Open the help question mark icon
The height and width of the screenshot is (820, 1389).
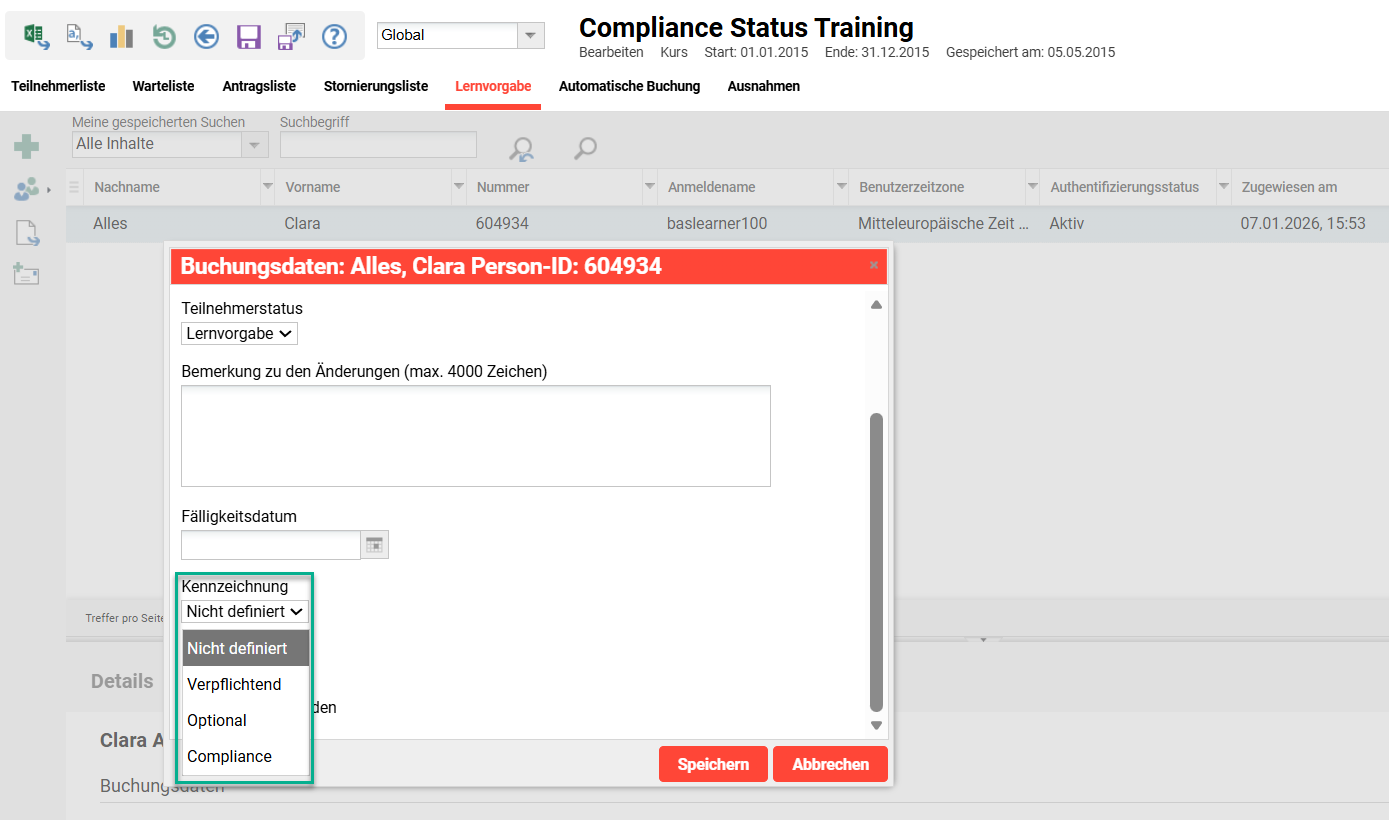click(334, 37)
